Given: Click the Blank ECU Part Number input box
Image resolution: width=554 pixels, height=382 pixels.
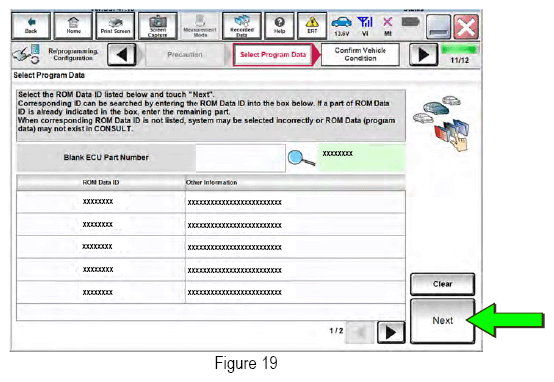Looking at the screenshot, I should (x=240, y=158).
